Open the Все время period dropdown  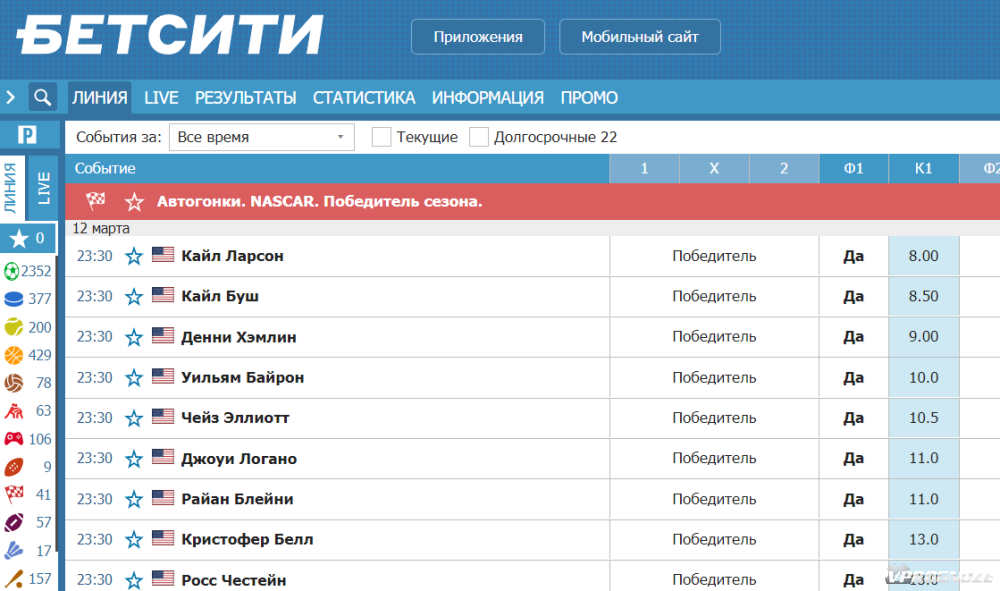[261, 137]
